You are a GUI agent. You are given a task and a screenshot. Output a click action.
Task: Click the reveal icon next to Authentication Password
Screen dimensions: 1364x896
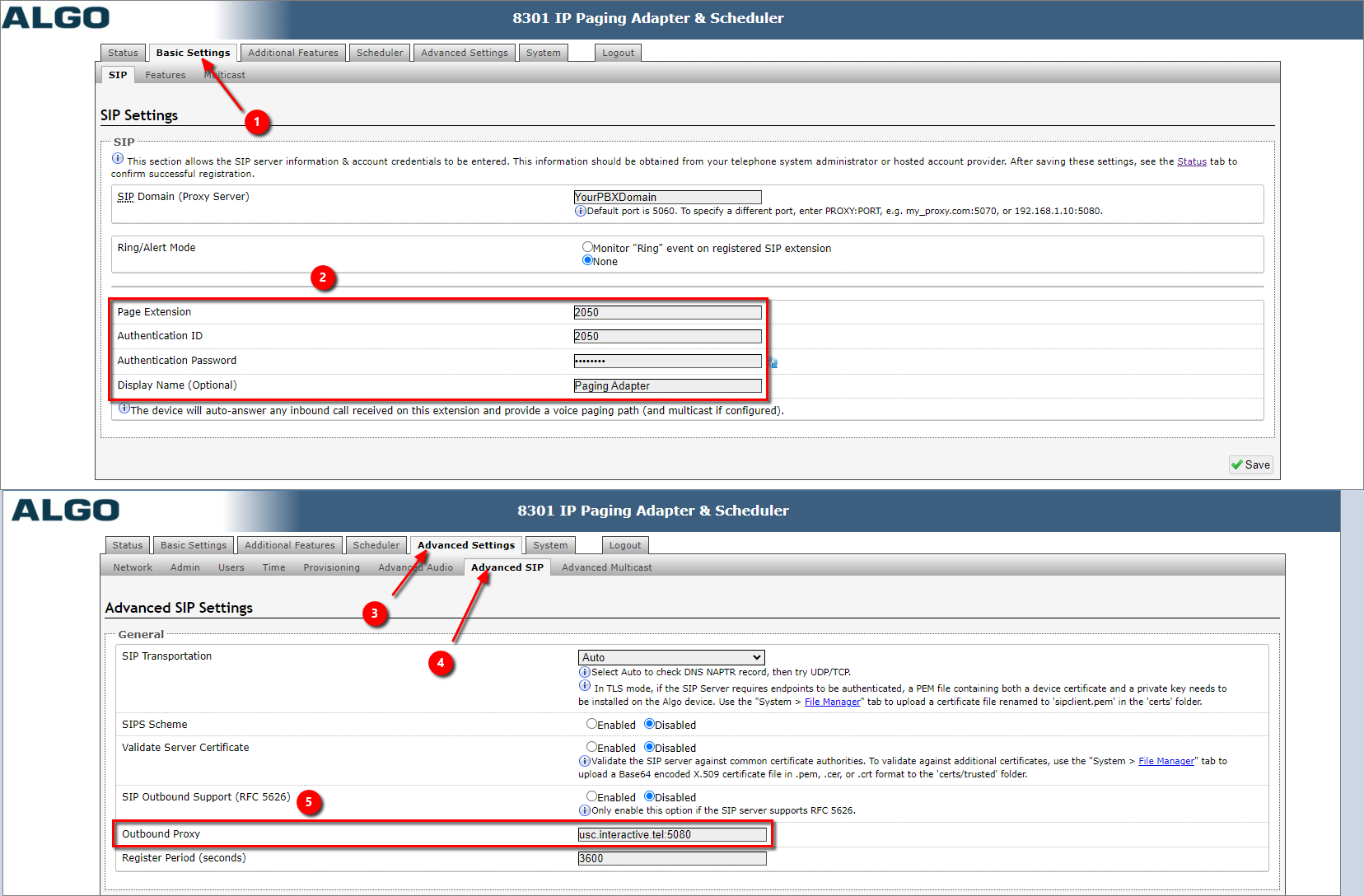pyautogui.click(x=773, y=362)
